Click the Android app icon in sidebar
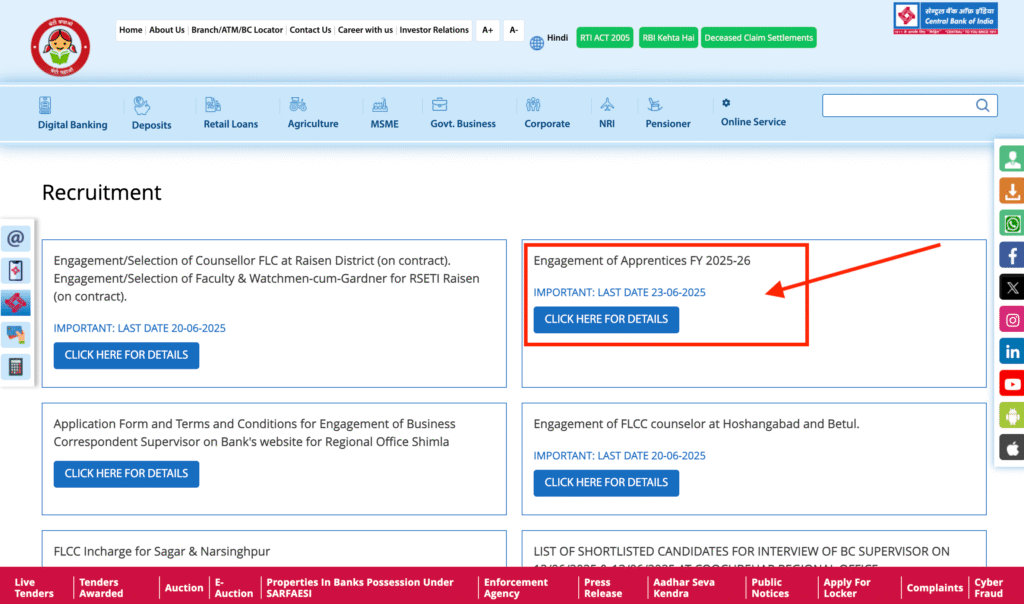1024x604 pixels. tap(1012, 416)
